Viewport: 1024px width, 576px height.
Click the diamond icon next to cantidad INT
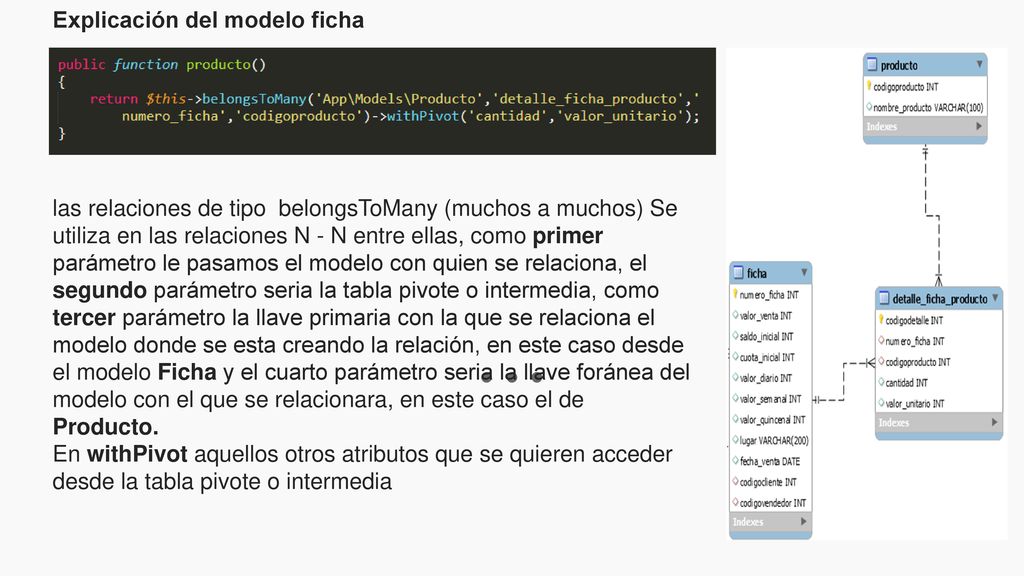[x=881, y=382]
